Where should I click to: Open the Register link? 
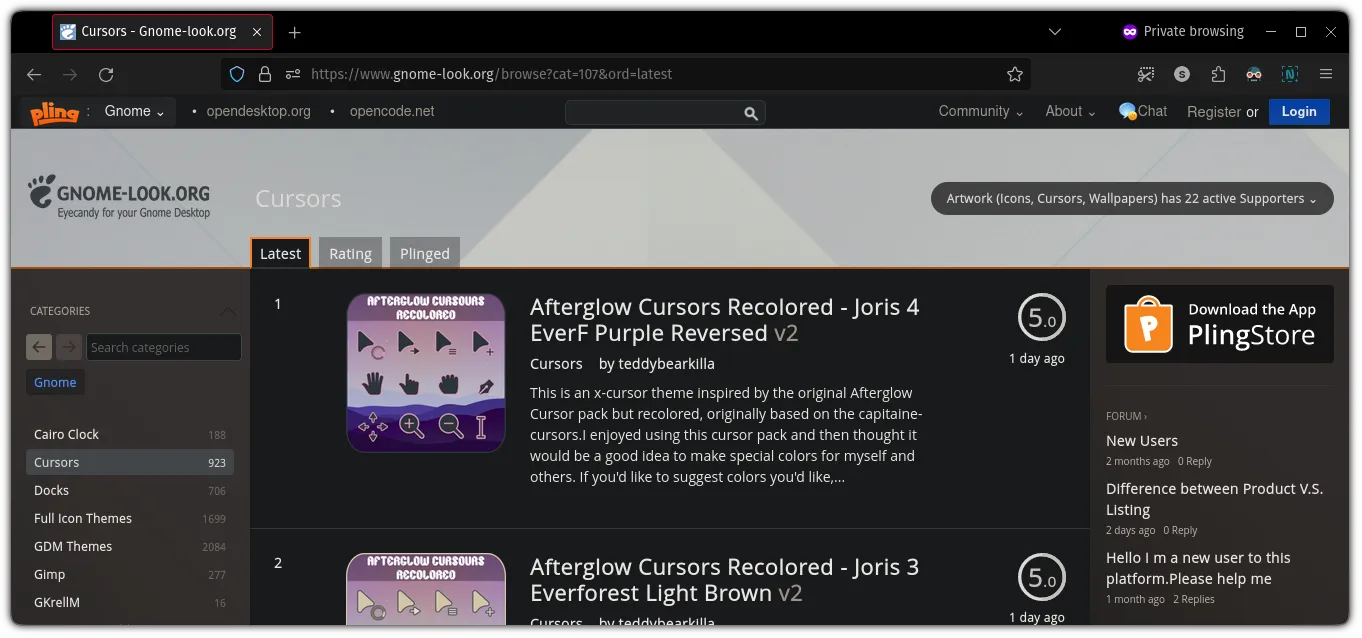(x=1213, y=112)
